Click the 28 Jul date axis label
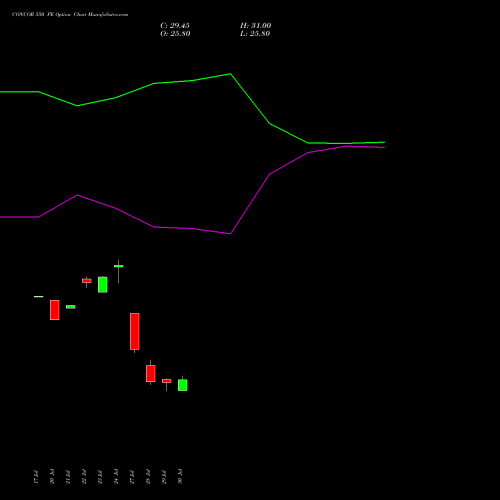500x500 pixels. [x=148, y=476]
